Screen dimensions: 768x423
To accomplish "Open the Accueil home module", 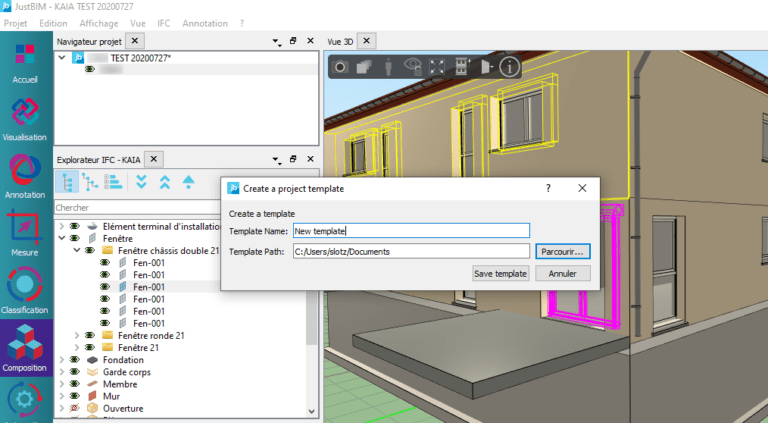I will pyautogui.click(x=25, y=62).
